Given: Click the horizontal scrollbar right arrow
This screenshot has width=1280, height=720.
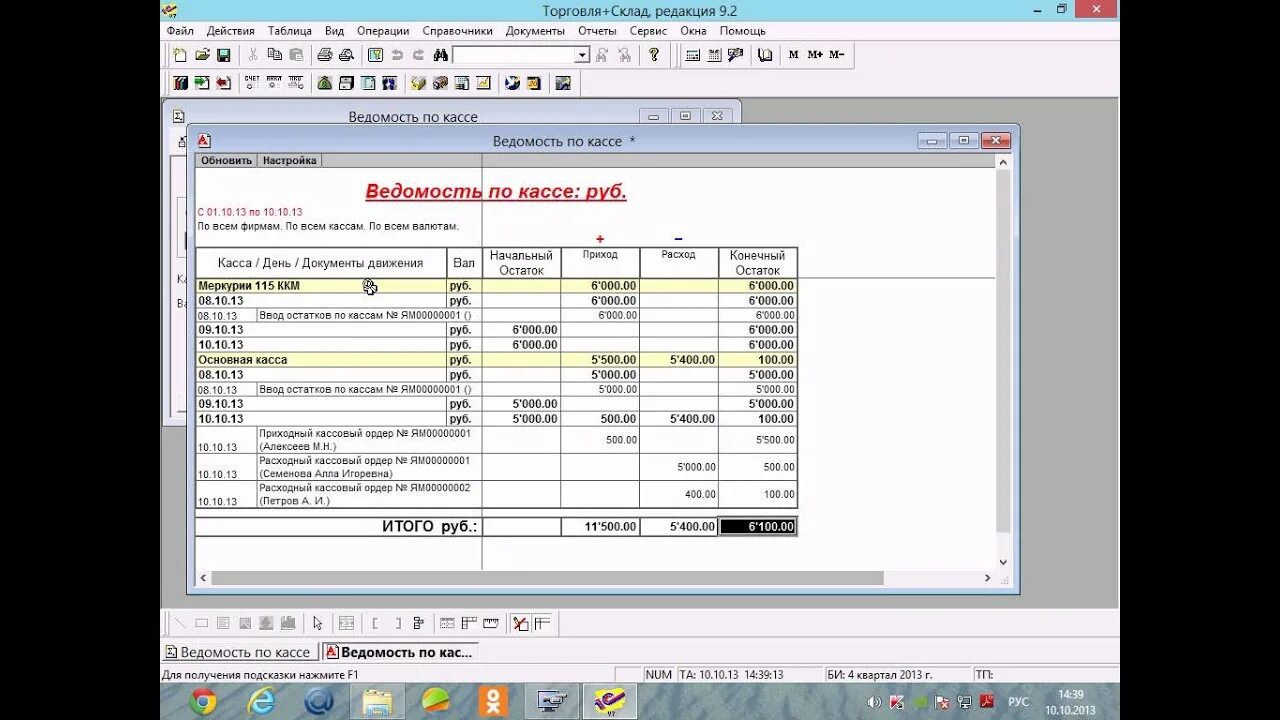Looking at the screenshot, I should (988, 578).
